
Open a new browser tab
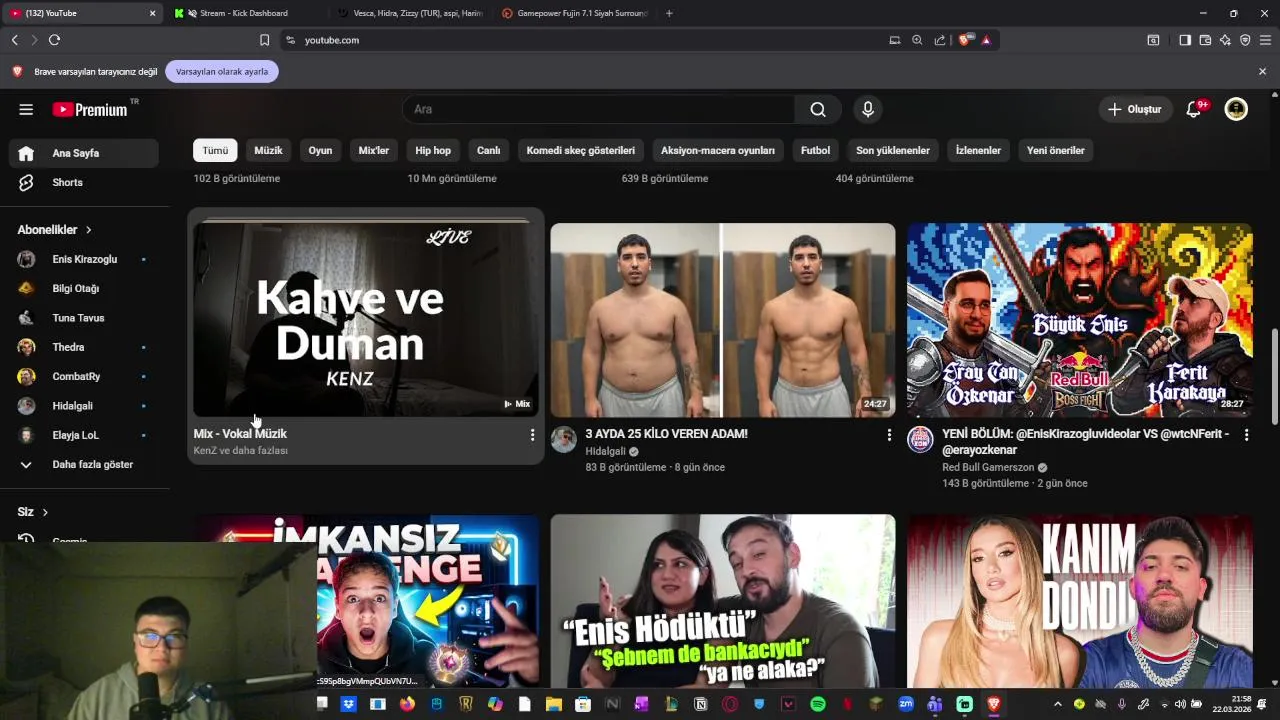(669, 13)
